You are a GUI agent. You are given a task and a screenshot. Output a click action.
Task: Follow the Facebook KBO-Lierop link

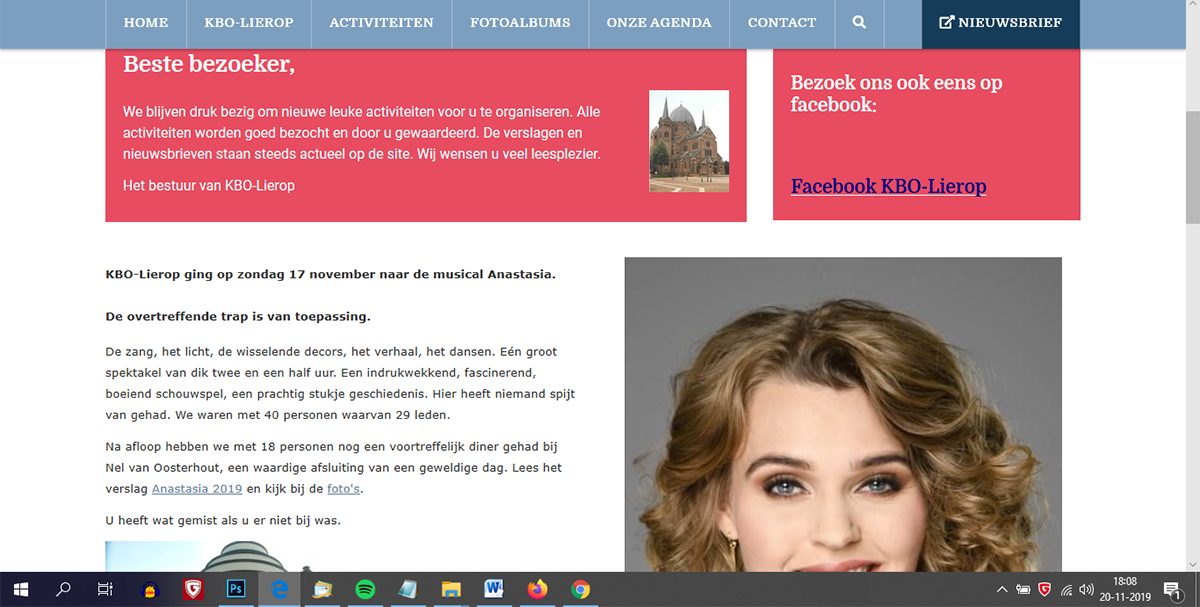coord(888,186)
